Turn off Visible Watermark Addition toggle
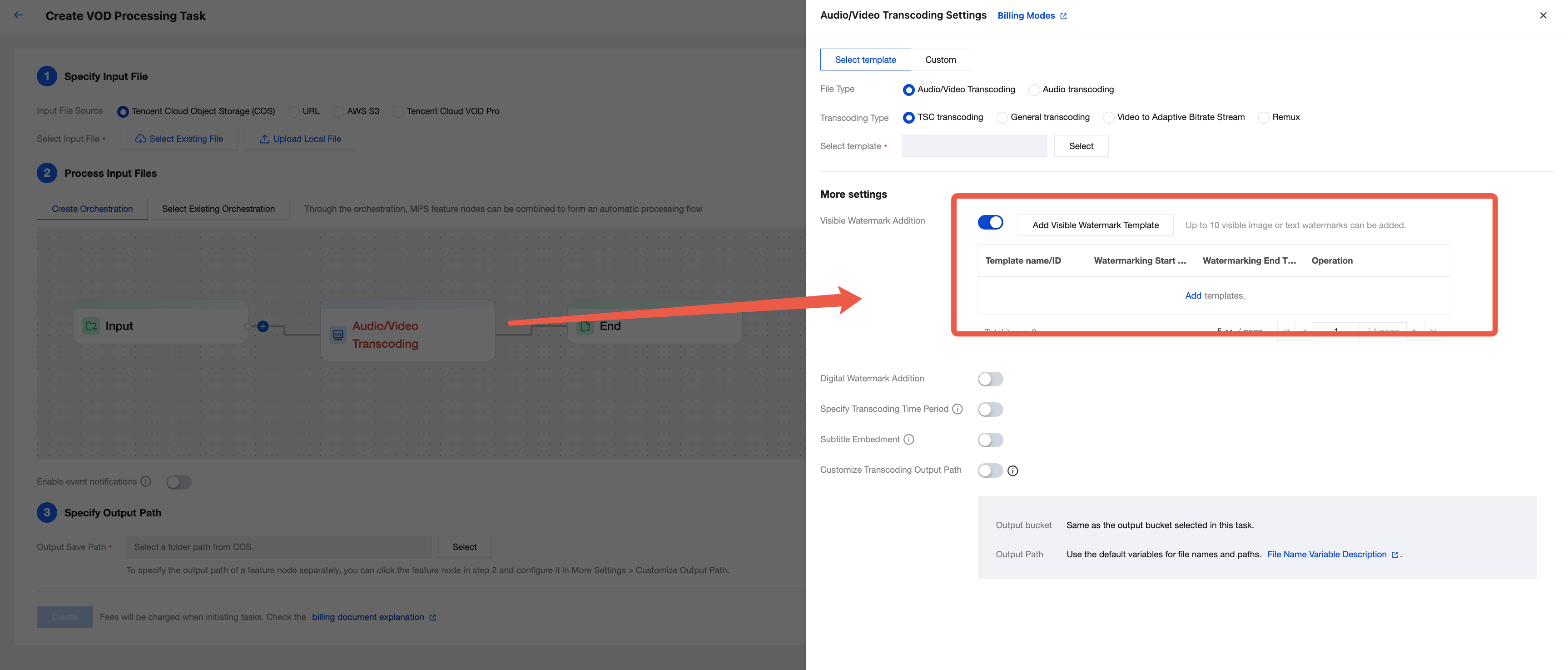Viewport: 1568px width, 670px height. [x=990, y=222]
